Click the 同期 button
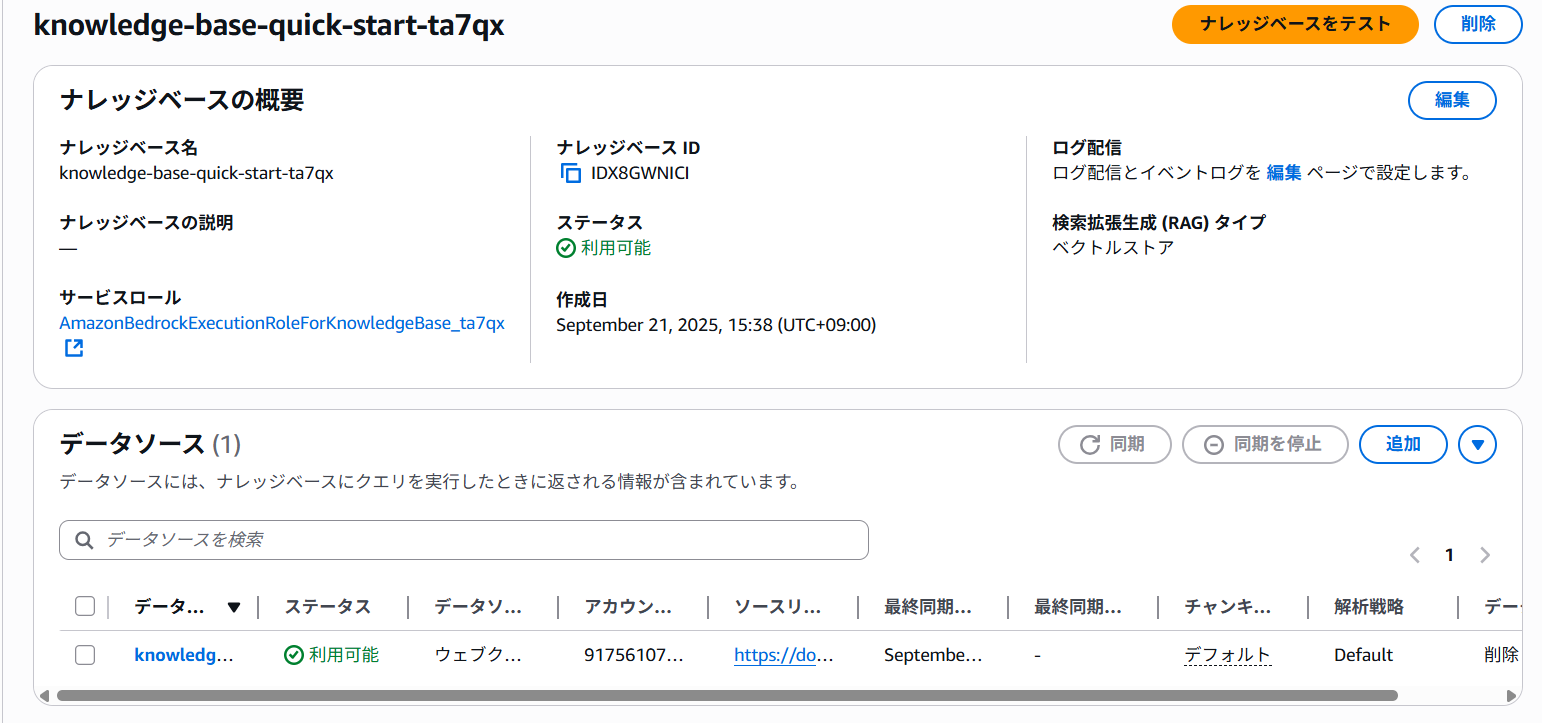Viewport: 1542px width, 723px height. 1114,445
